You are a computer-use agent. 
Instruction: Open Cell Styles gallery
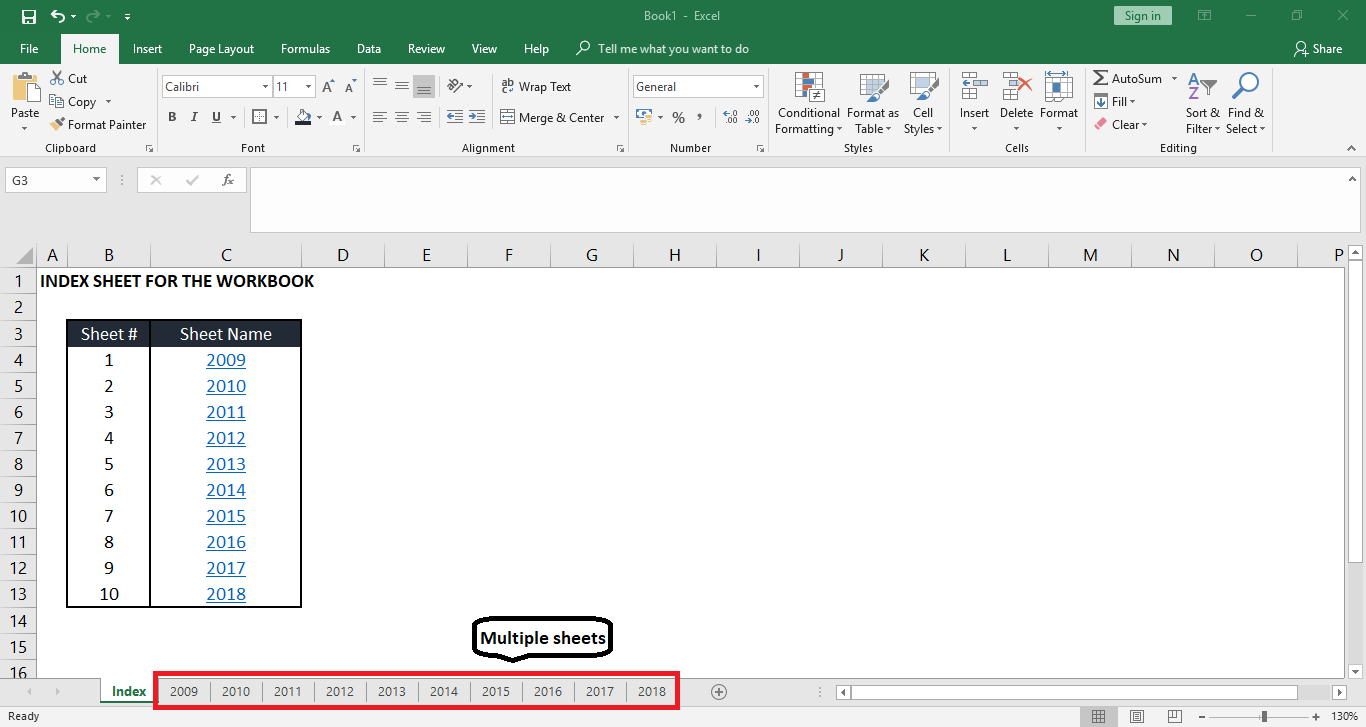pyautogui.click(x=922, y=103)
